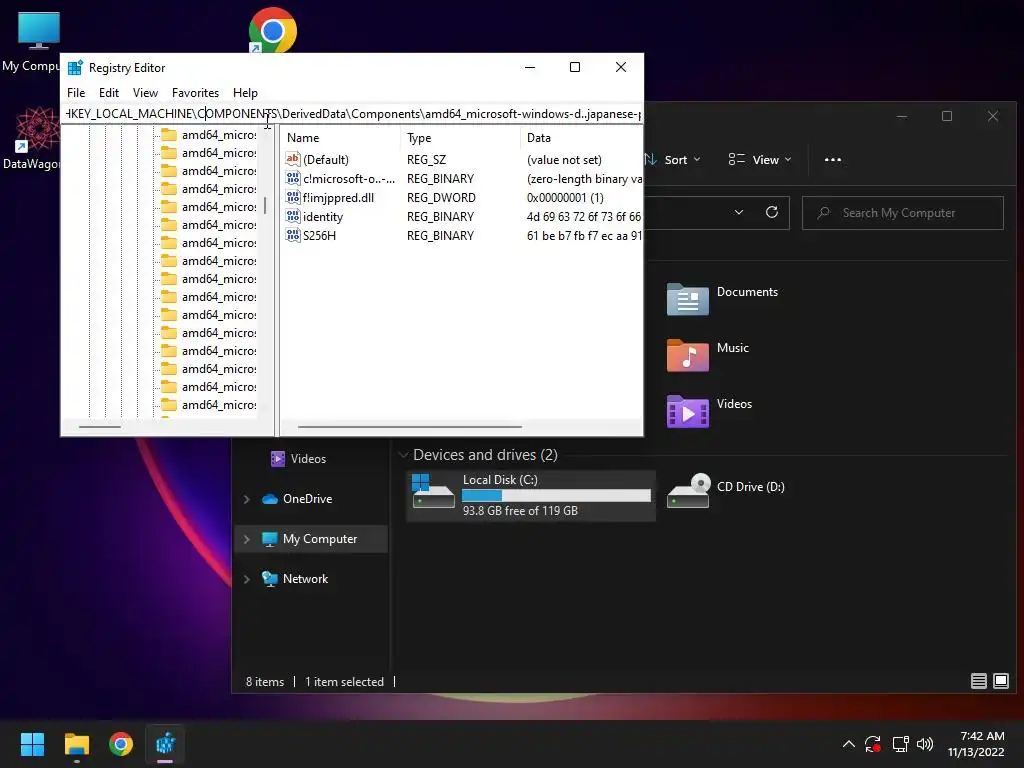The image size is (1024, 768).
Task: Select the c!microsoft-o..-... binary value
Action: coord(349,178)
